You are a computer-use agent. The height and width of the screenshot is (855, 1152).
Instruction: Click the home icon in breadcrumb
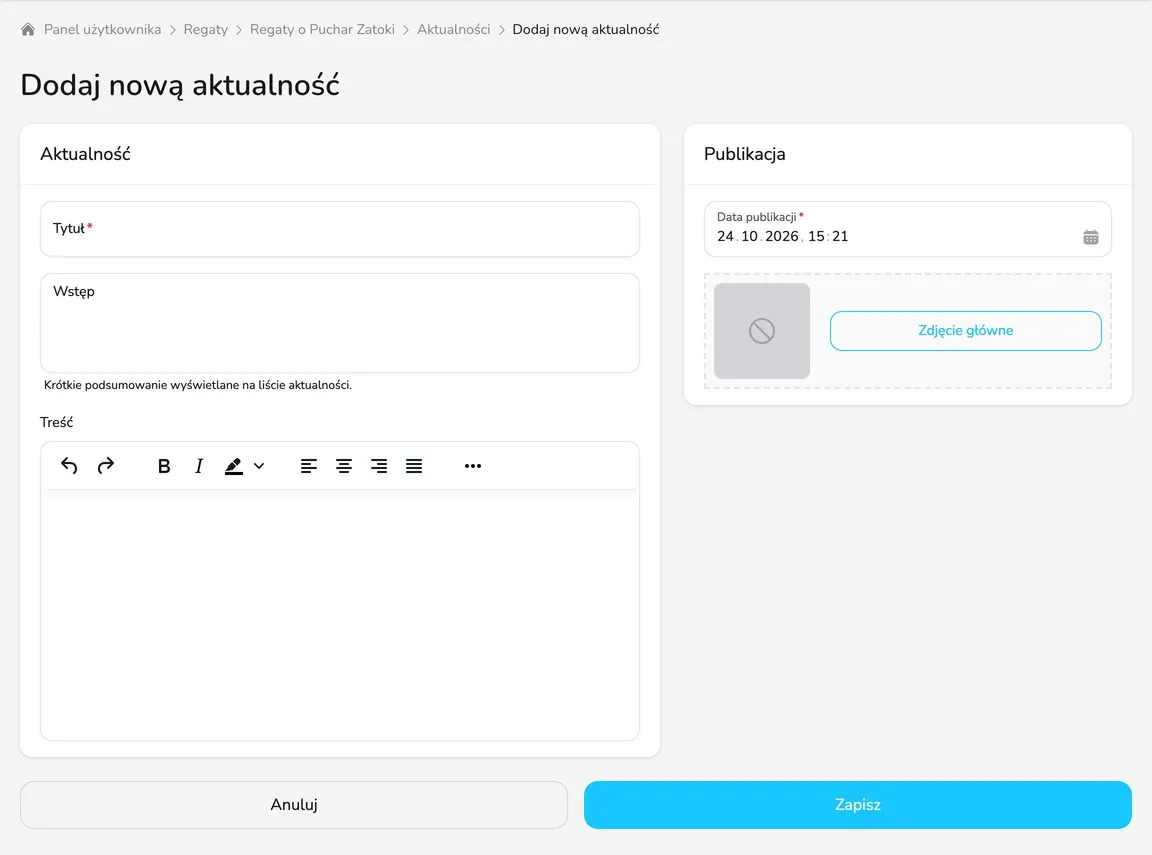(28, 29)
